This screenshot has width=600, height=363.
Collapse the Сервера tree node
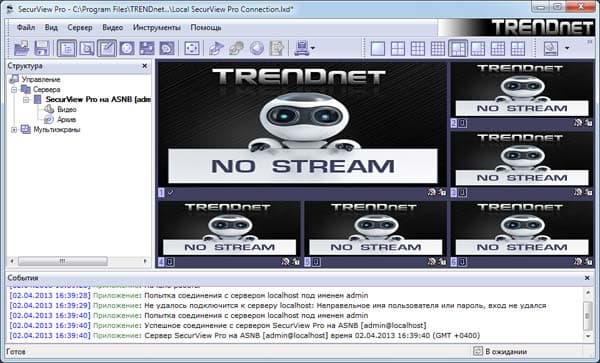click(14, 90)
